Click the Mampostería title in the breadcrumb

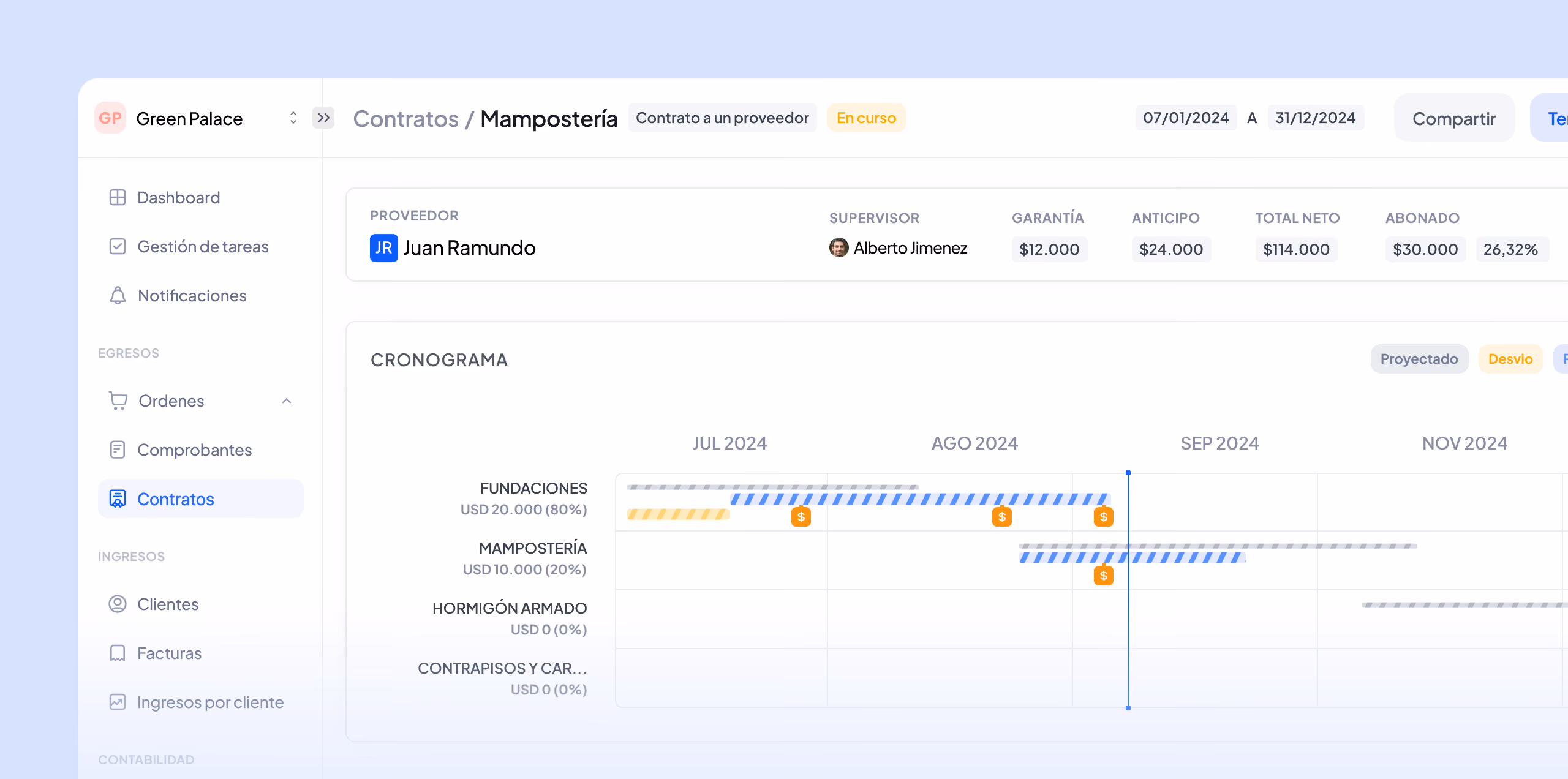tap(549, 118)
